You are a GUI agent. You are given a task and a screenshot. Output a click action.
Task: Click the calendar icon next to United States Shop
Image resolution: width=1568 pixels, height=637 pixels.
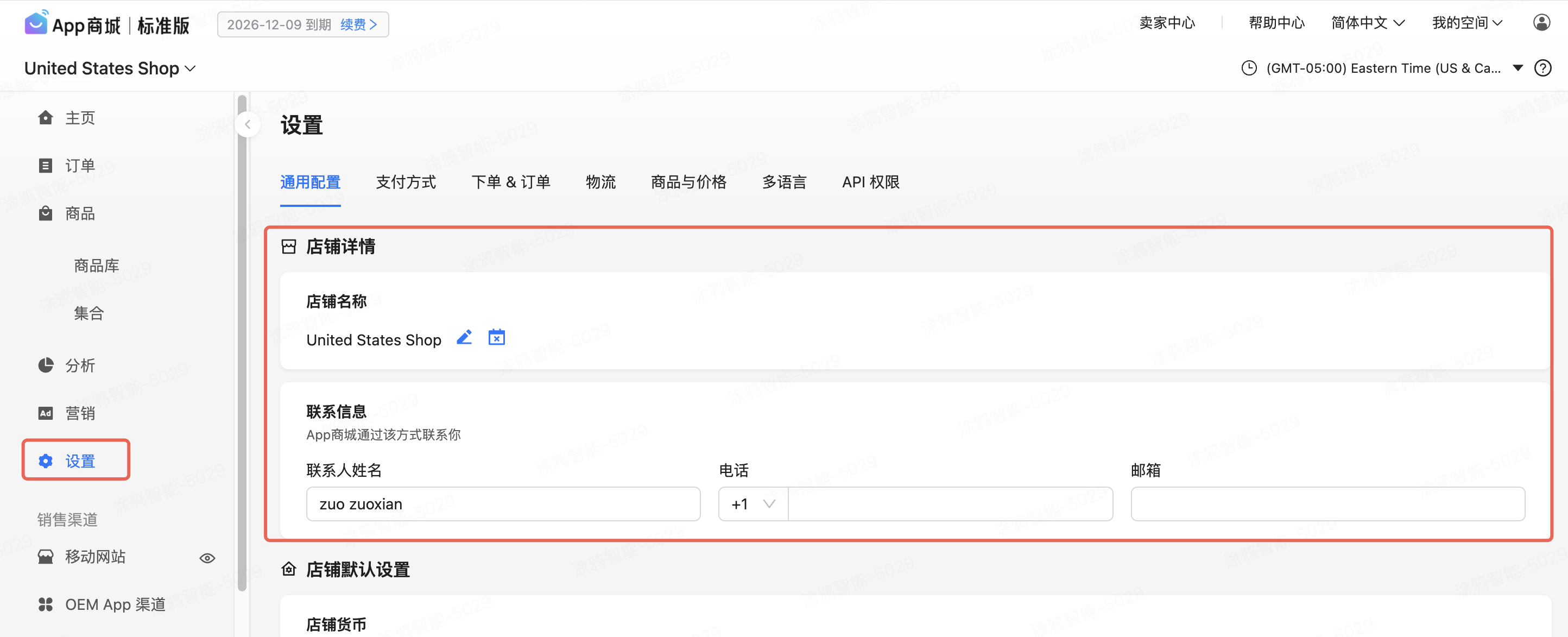[x=497, y=337]
